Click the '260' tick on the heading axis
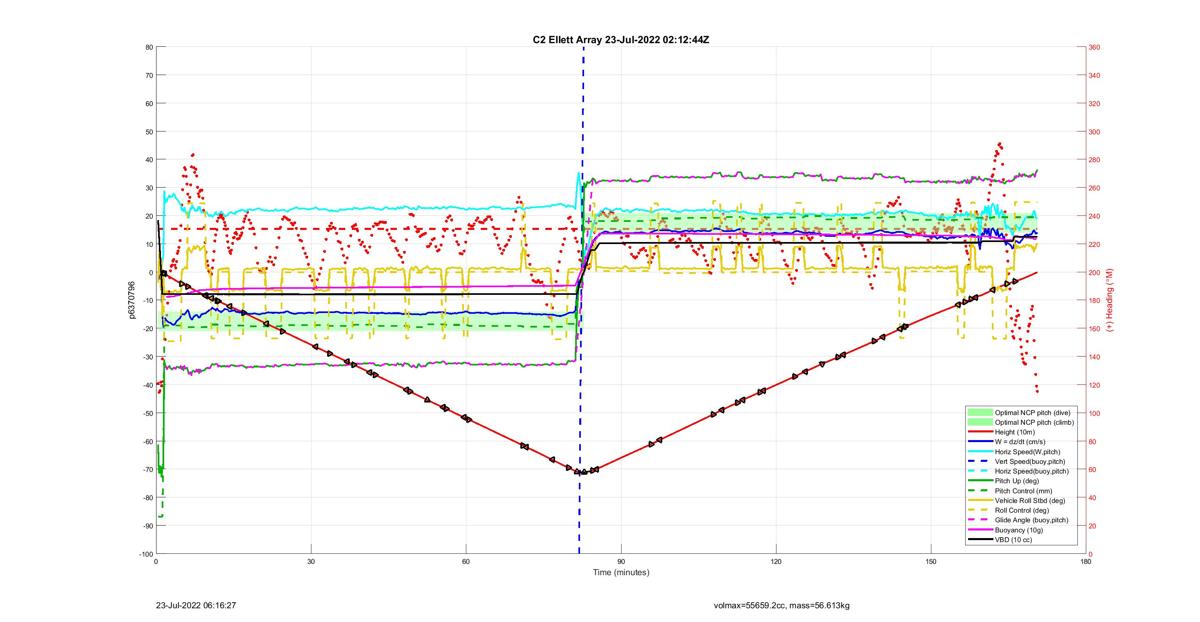Screen dimensions: 1200x622 pos(1094,188)
